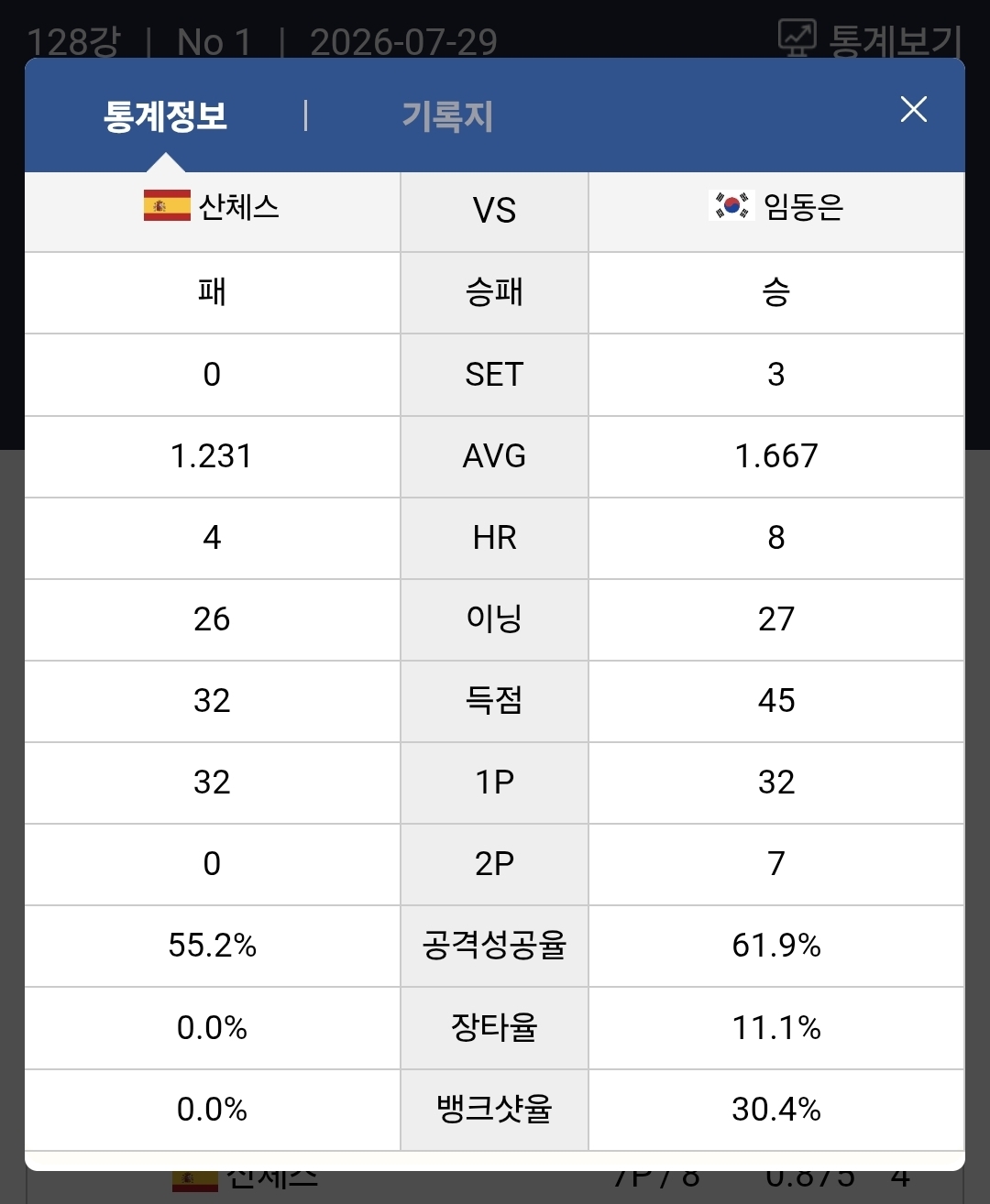Switch to the 기록지 tab
The height and width of the screenshot is (1204, 990).
tap(447, 116)
